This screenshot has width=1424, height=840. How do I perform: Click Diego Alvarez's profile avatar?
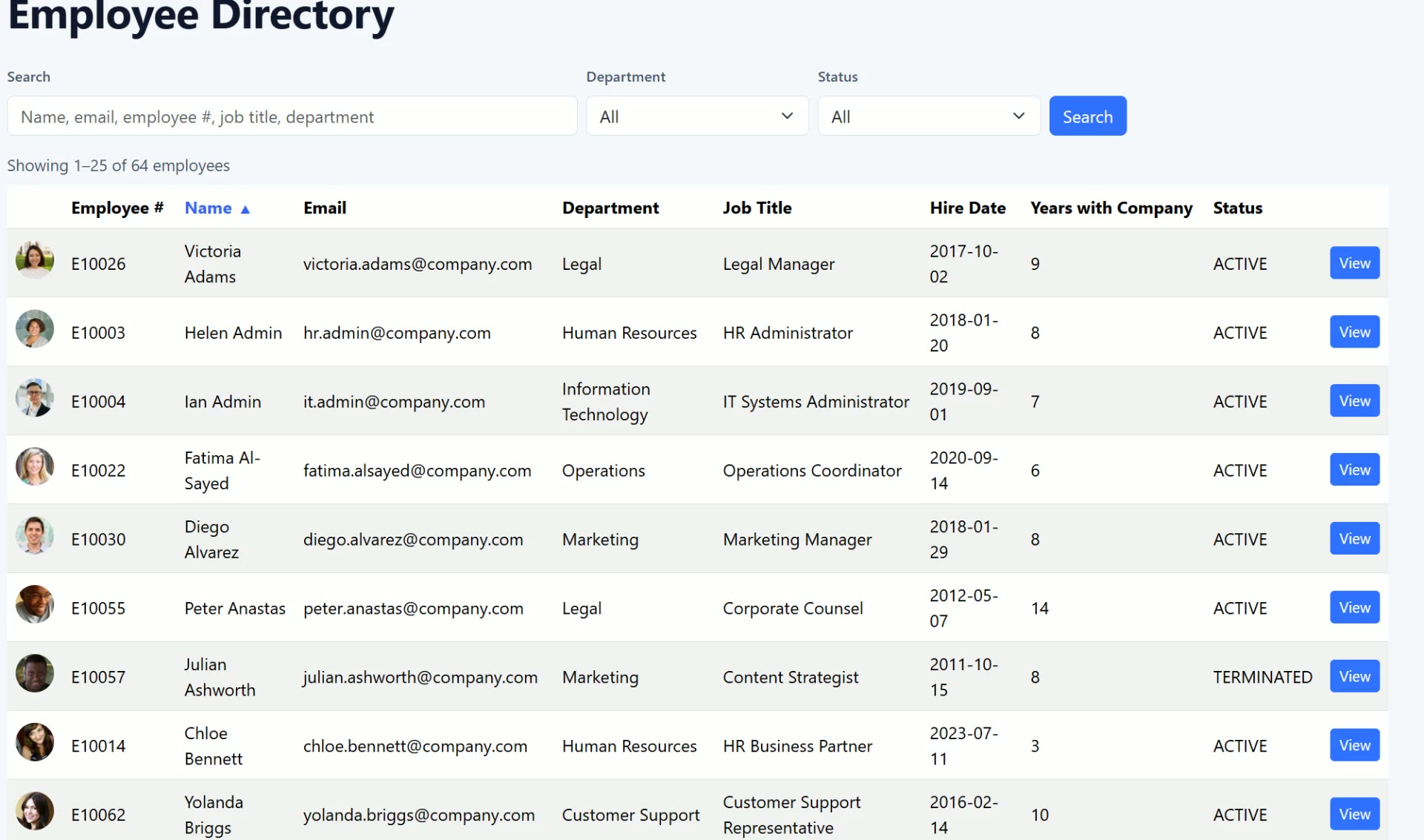click(x=35, y=535)
